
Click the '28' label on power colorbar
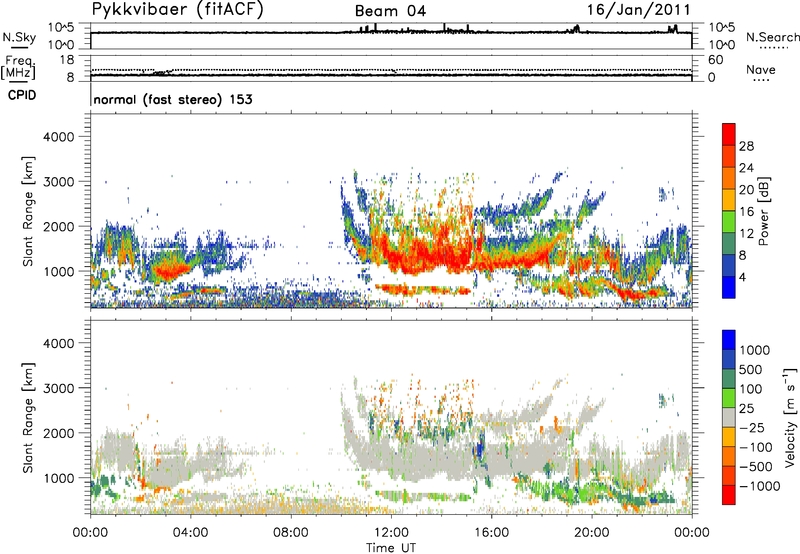click(746, 146)
